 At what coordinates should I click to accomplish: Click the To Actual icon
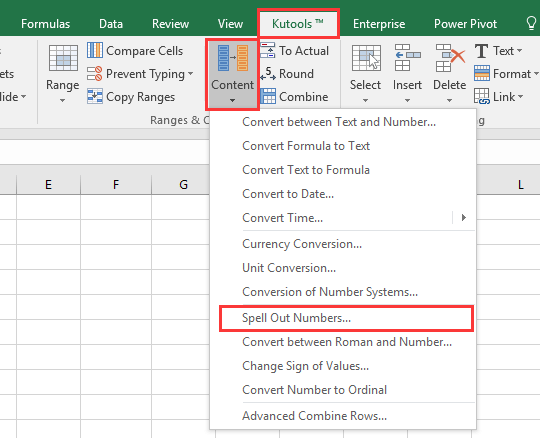point(268,50)
